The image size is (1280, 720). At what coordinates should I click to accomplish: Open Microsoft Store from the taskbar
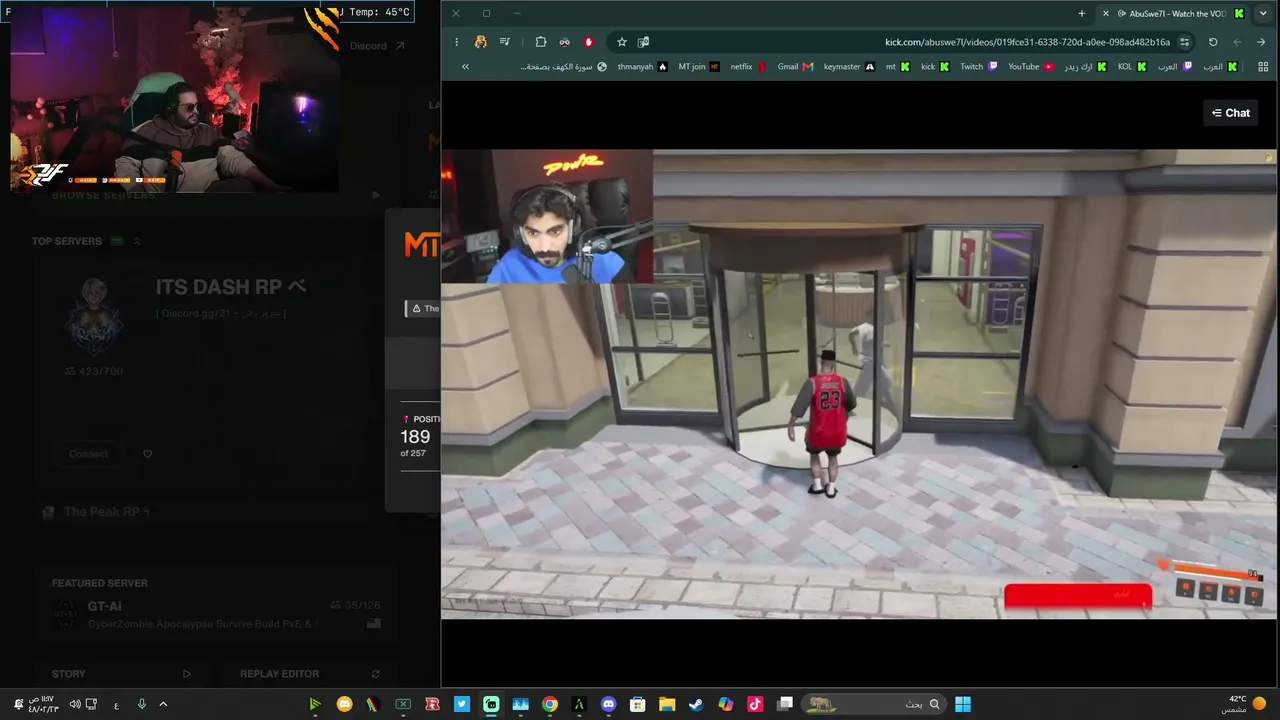(x=638, y=704)
